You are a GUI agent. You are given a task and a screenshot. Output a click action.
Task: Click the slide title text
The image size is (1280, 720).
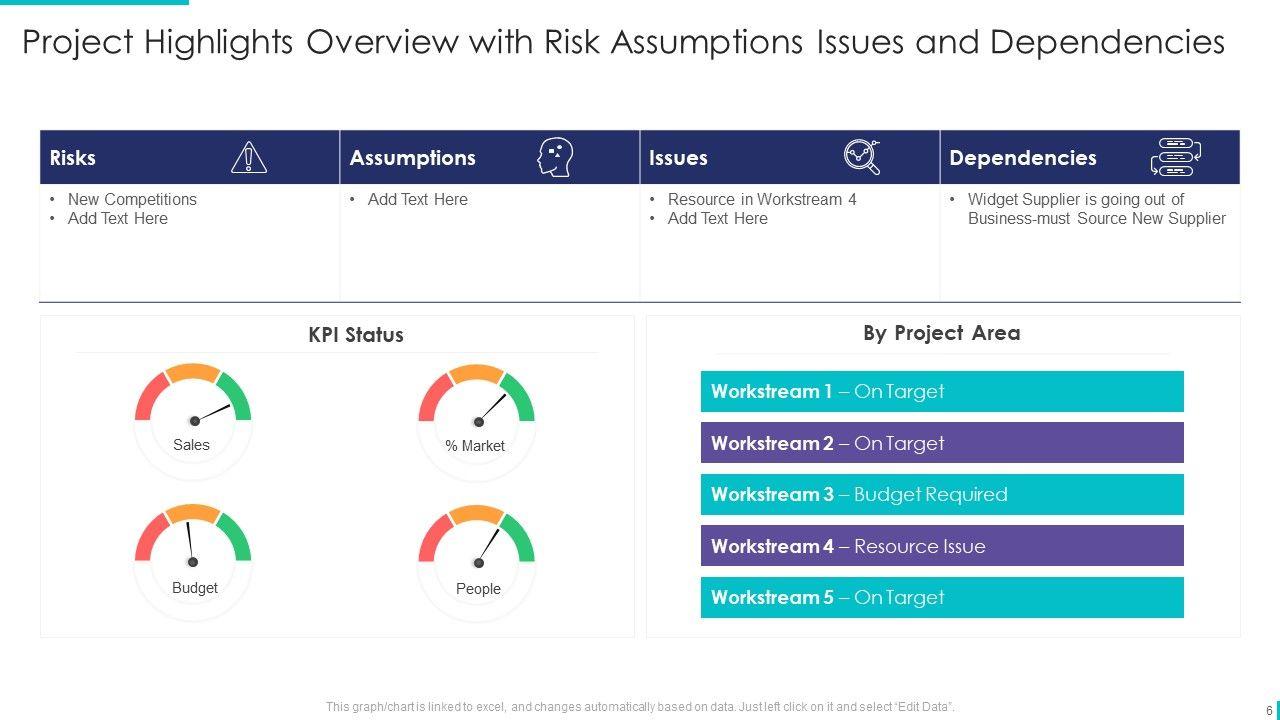(x=623, y=43)
